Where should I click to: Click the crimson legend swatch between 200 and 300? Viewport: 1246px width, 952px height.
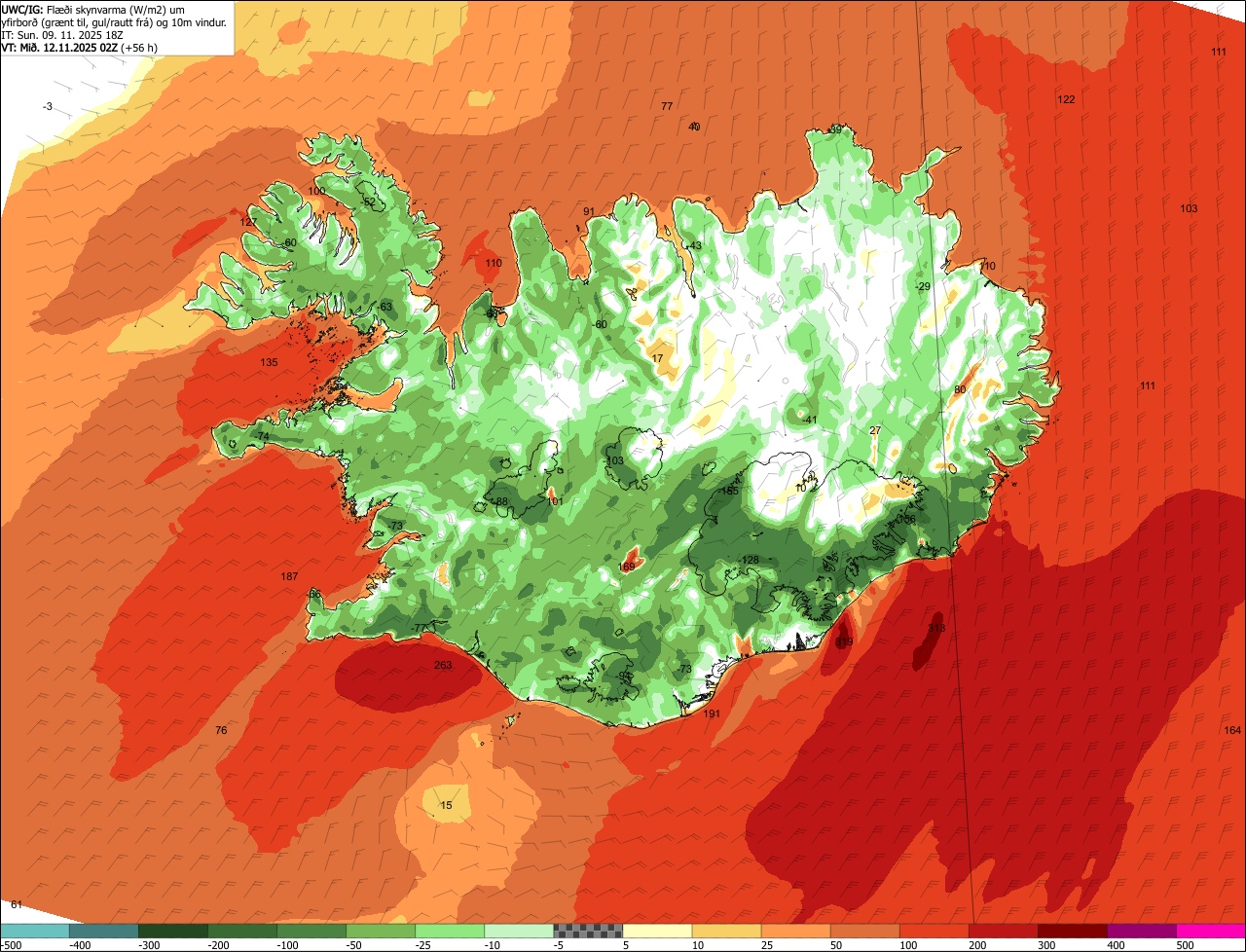coord(1004,931)
